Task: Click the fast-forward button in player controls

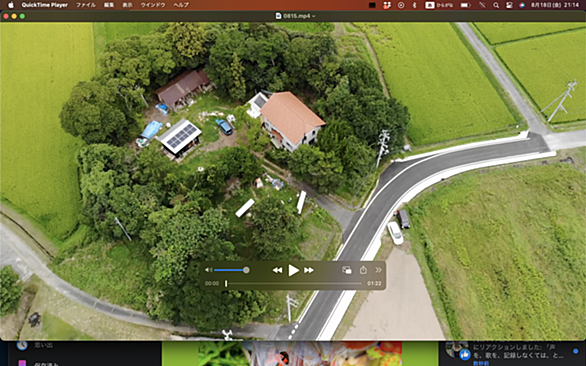Action: [x=309, y=270]
